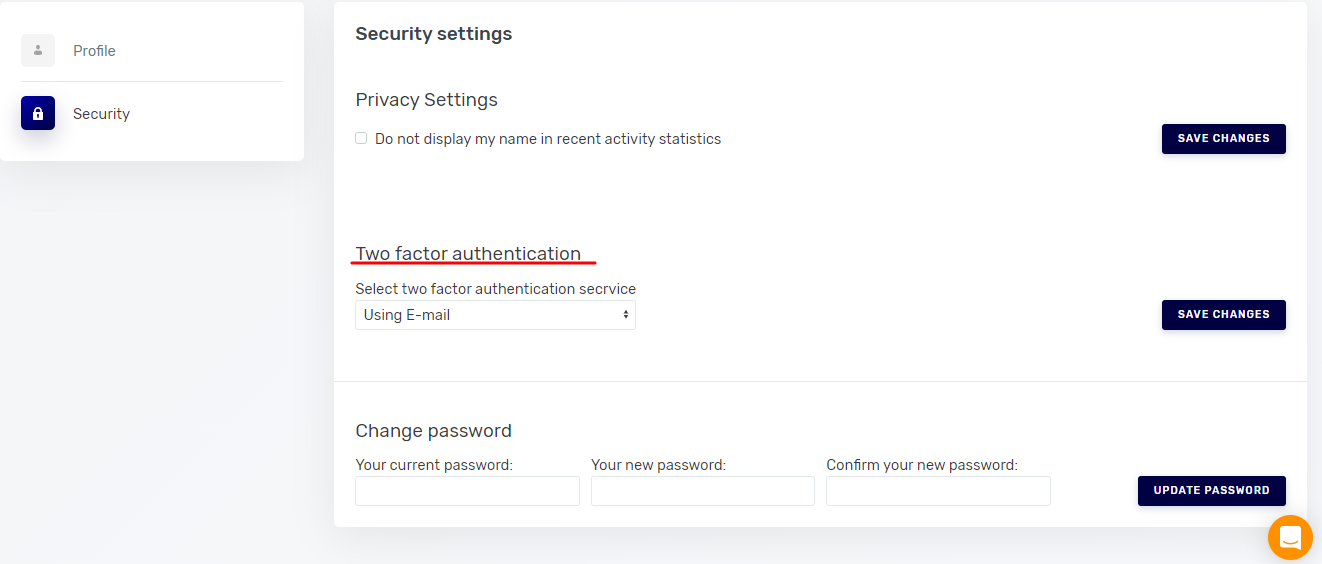Click the 'Change password' section heading
The width and height of the screenshot is (1322, 564).
(433, 431)
